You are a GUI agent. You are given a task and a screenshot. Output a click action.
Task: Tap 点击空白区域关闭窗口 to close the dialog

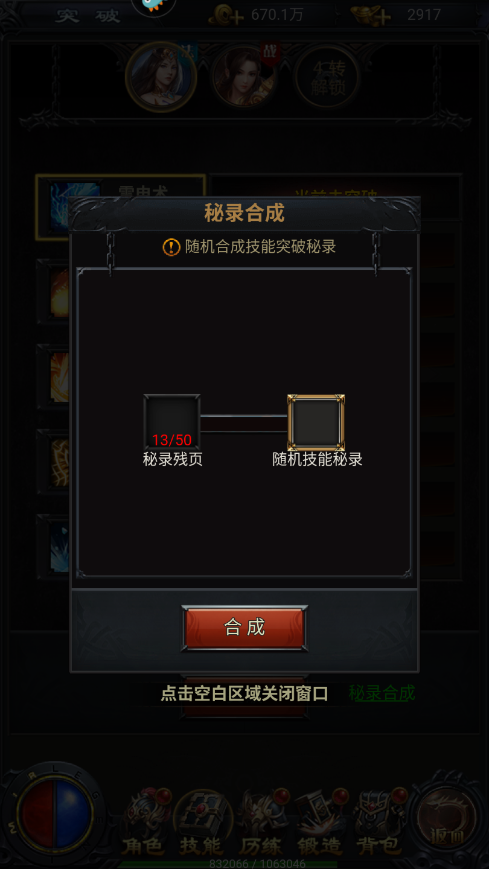point(244,693)
